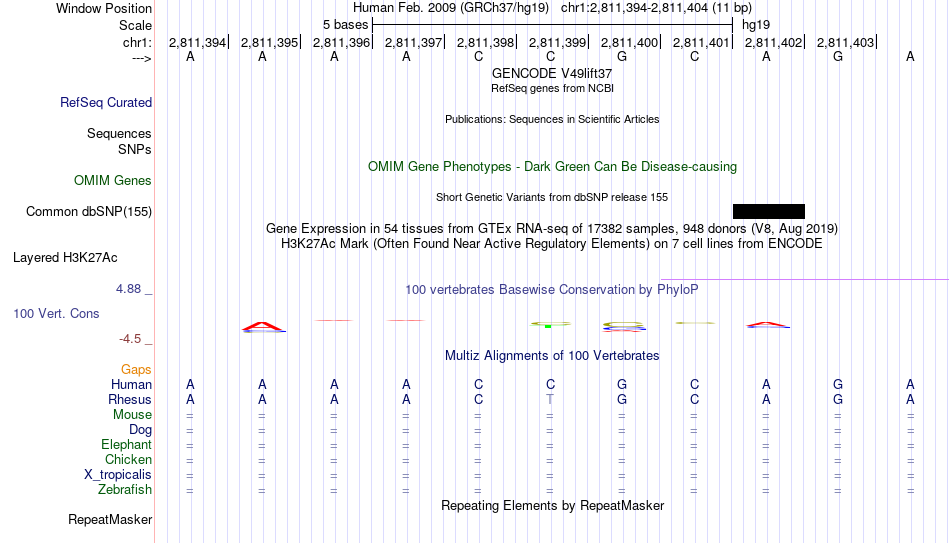Image resolution: width=950 pixels, height=543 pixels.
Task: Click the ---> sequence direction arrow label
Action: coord(141,58)
